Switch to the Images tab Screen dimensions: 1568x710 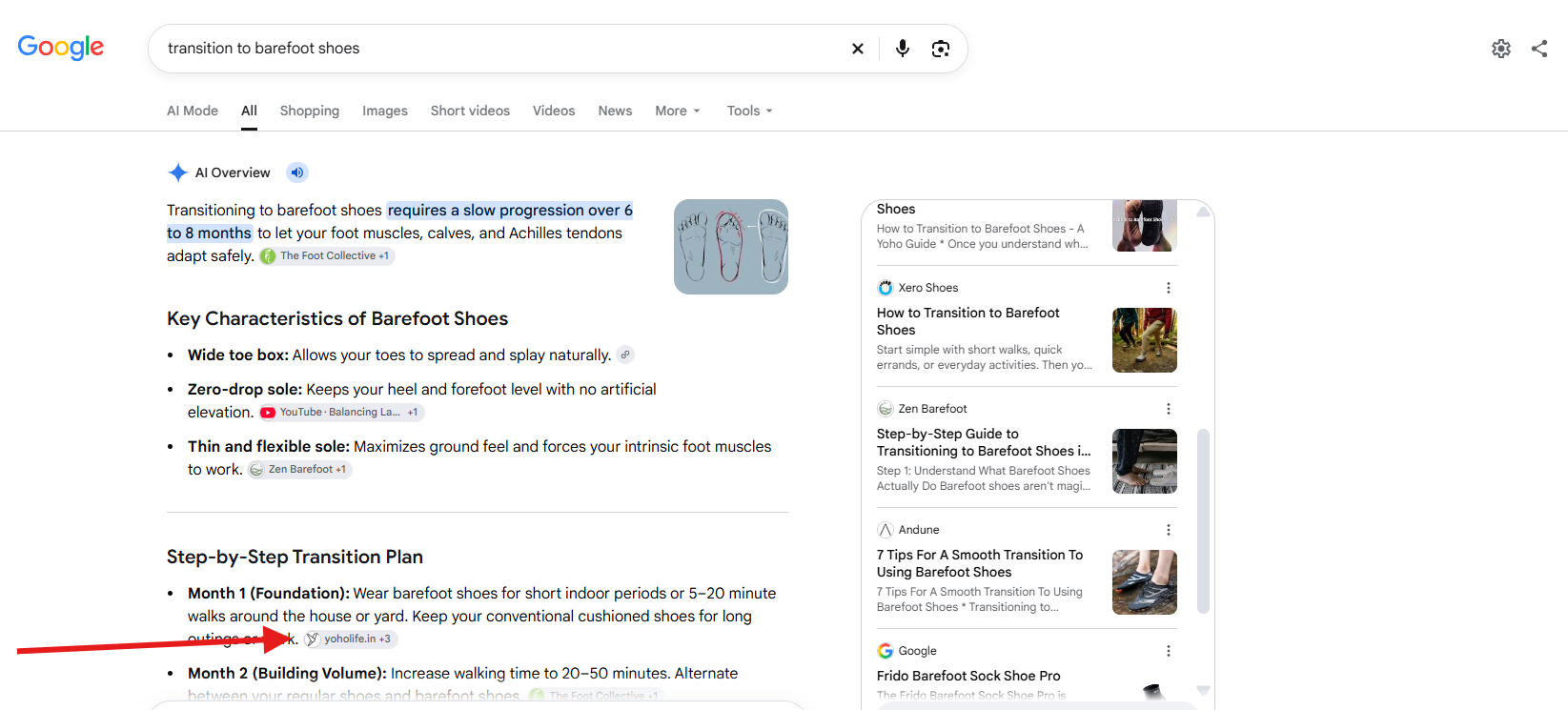[x=385, y=111]
